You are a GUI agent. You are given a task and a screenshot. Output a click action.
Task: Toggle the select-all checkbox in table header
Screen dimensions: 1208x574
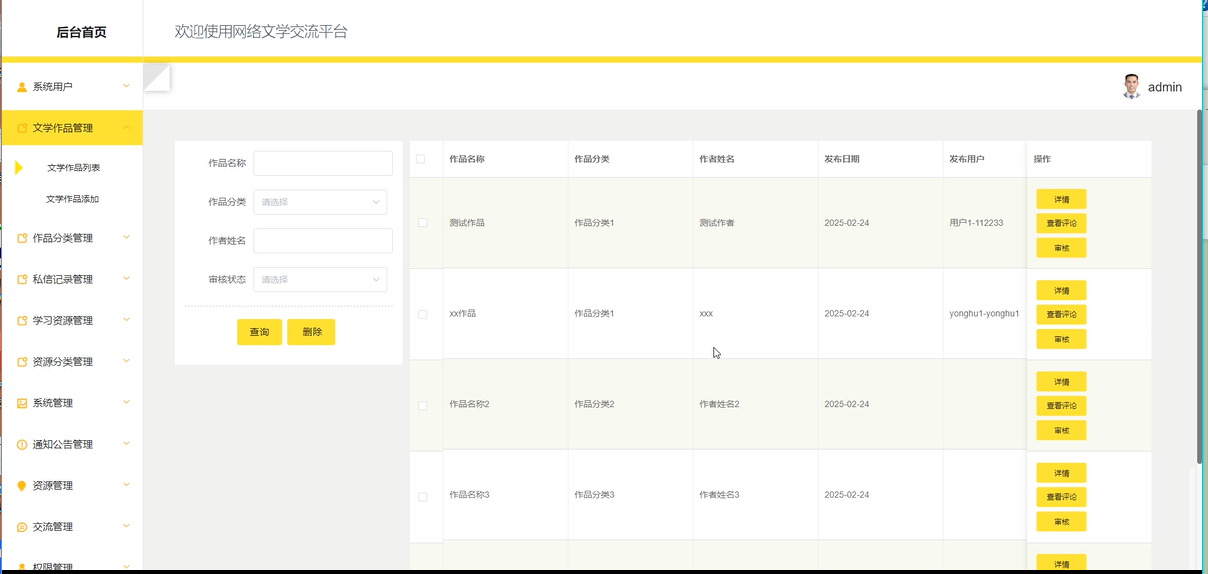[420, 159]
